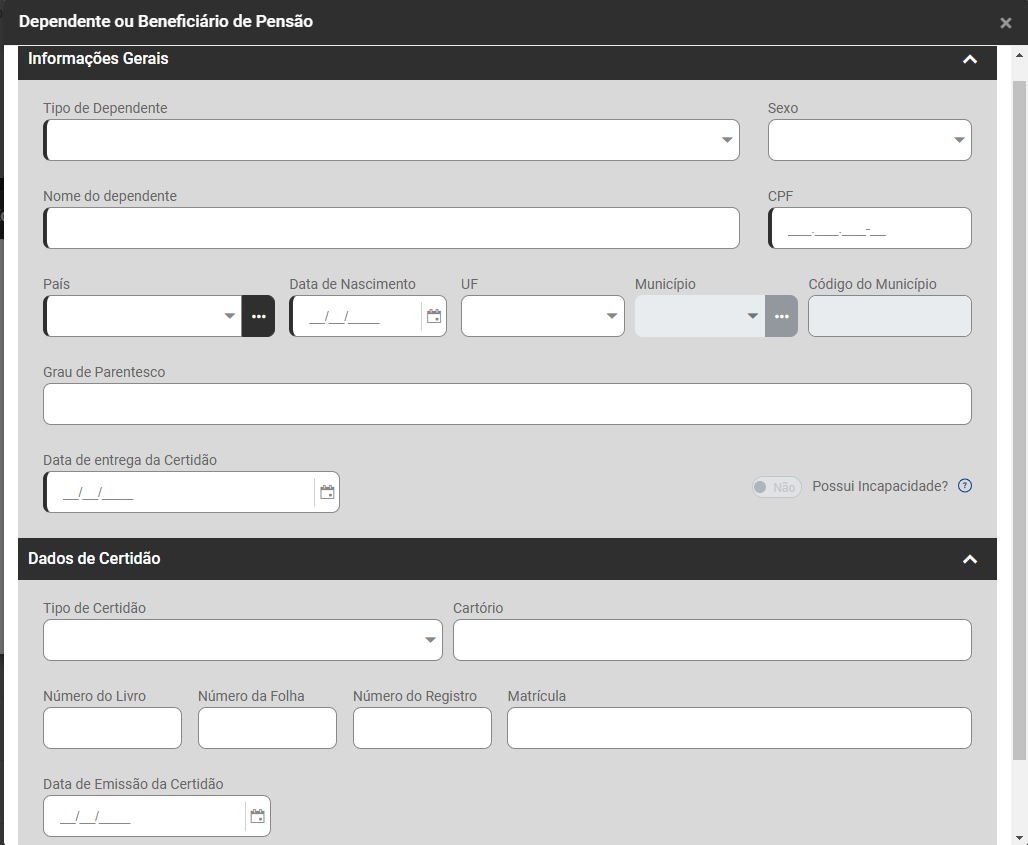Open calendar for Data de entrega da Certidão
1028x845 pixels.
[327, 492]
